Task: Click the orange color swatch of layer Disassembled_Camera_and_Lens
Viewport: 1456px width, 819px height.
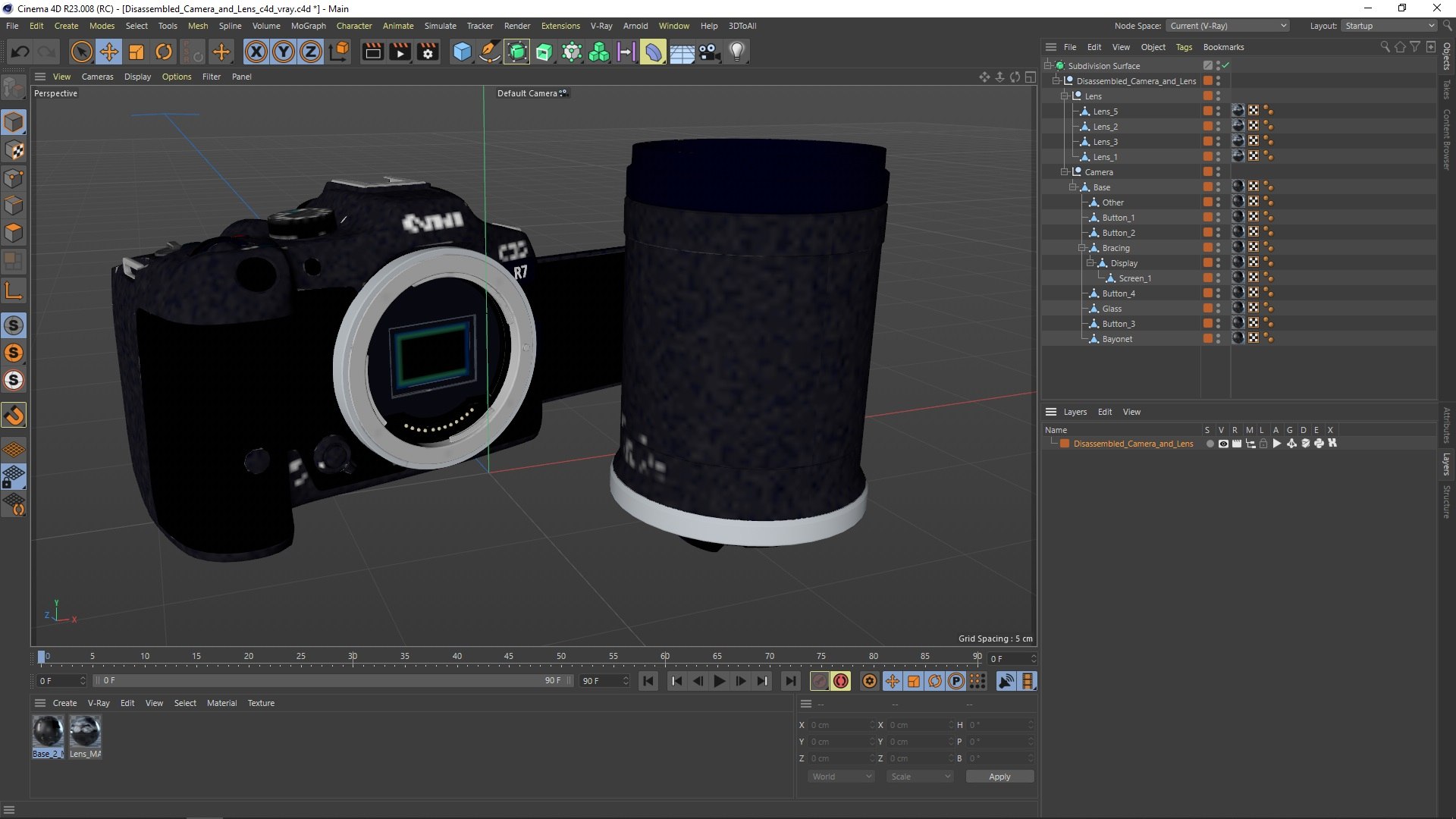Action: click(x=1065, y=444)
